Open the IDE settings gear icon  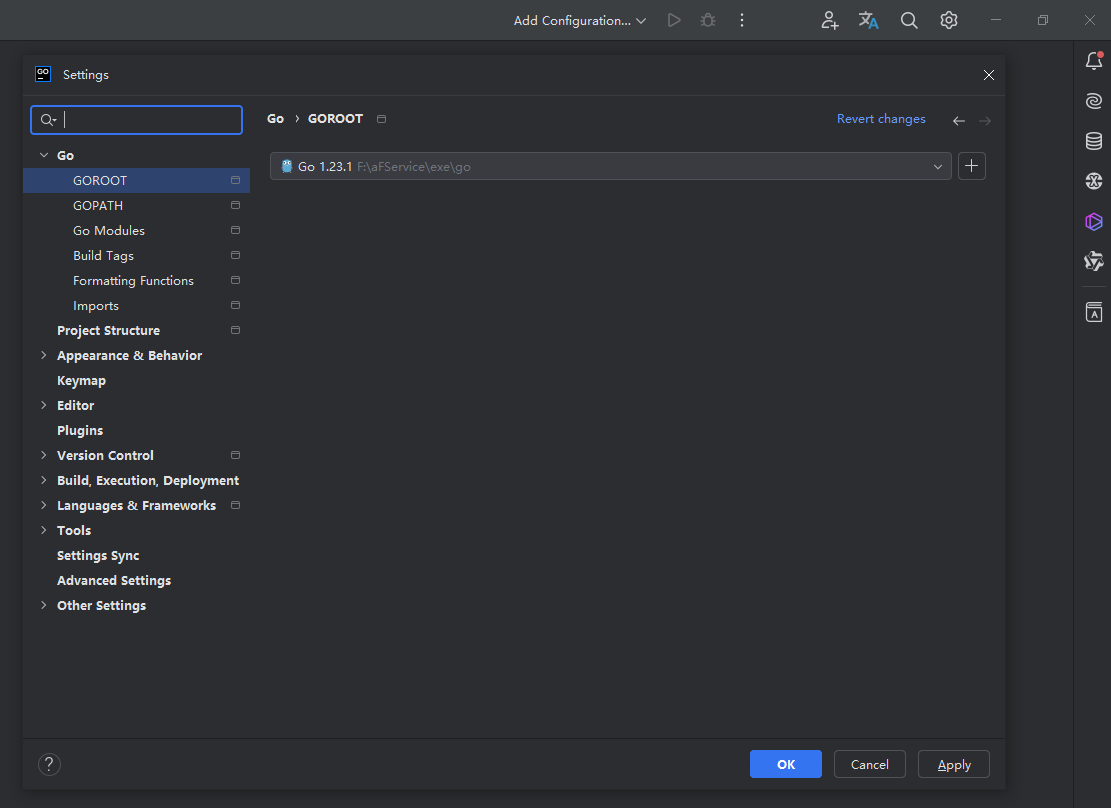[x=949, y=20]
